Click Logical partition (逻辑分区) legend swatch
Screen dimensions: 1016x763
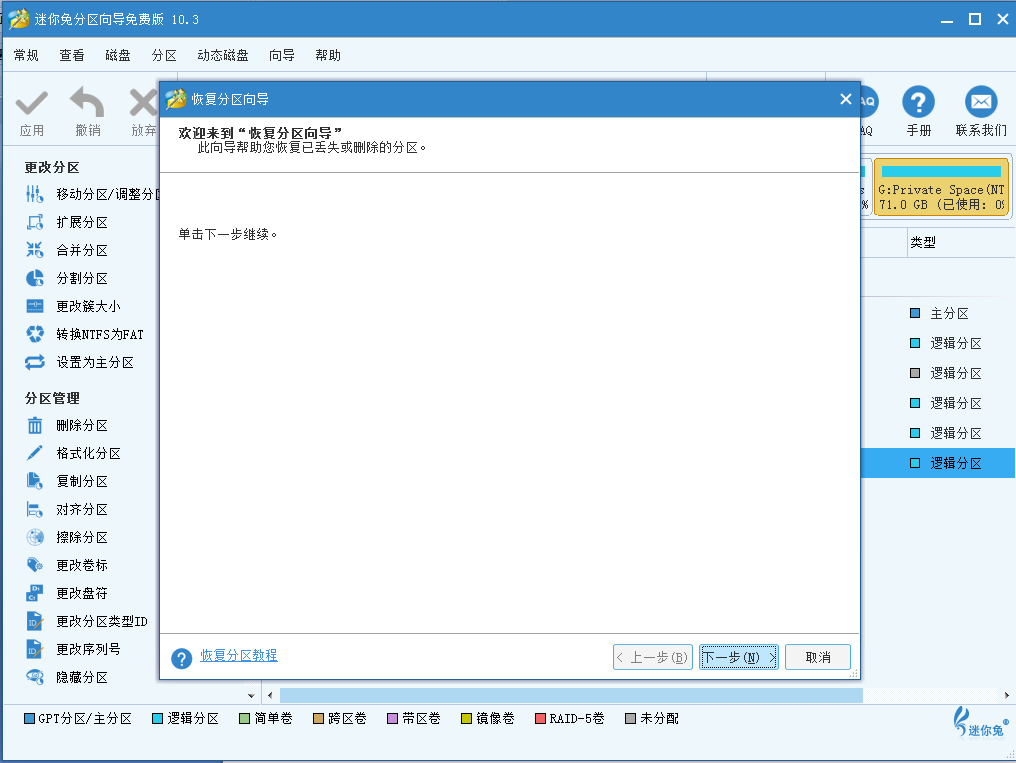157,718
